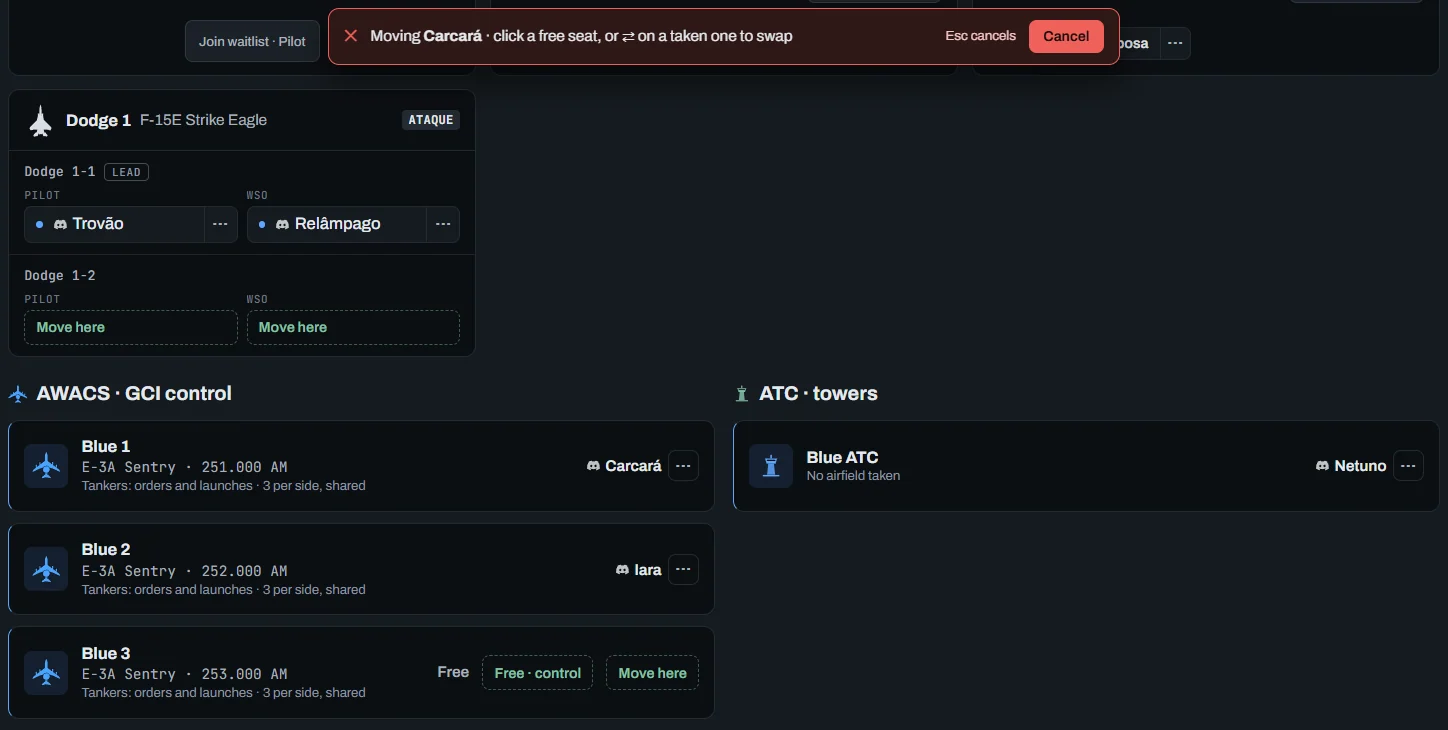Click the "Dodge 1-2" row label
Image resolution: width=1448 pixels, height=730 pixels.
click(x=60, y=275)
